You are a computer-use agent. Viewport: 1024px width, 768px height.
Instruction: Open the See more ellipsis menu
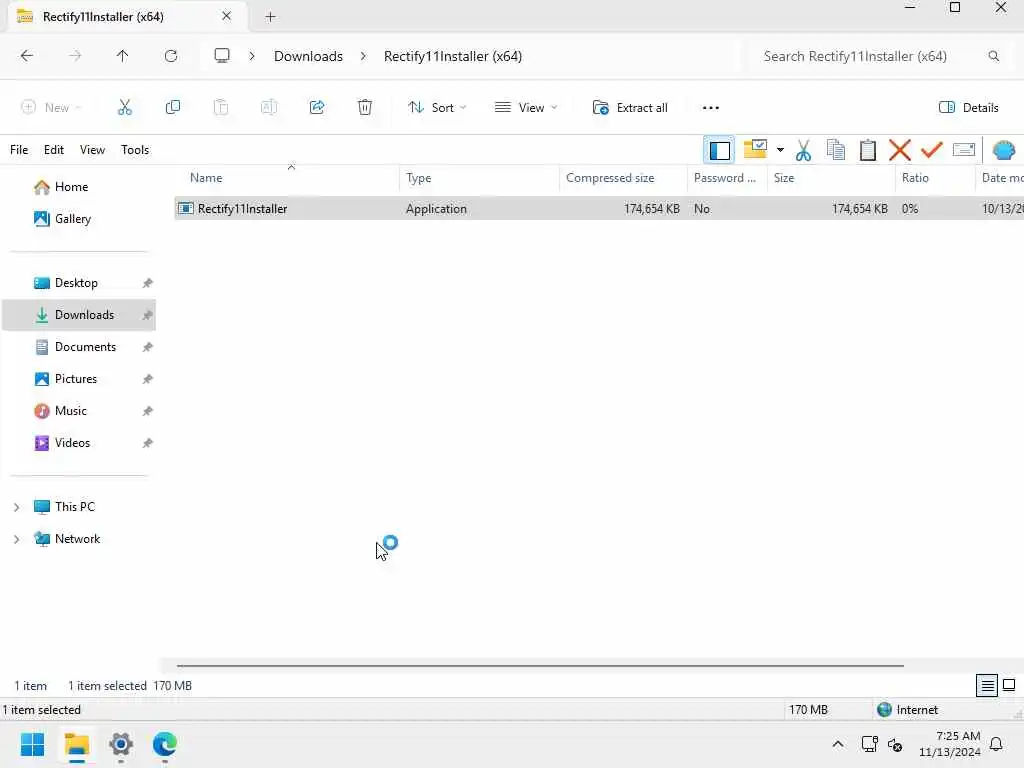coord(711,108)
